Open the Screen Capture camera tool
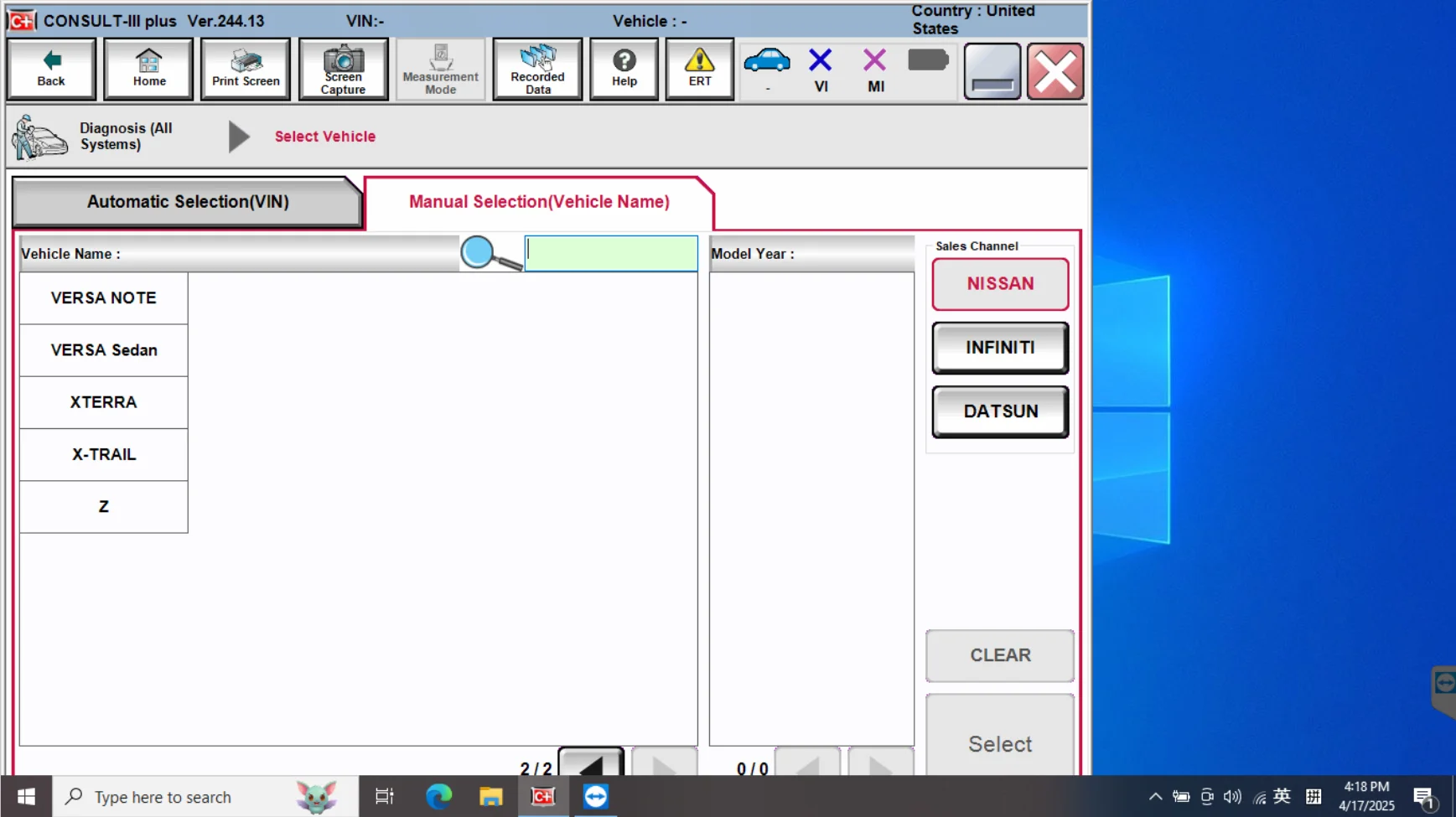1456x817 pixels. (x=343, y=69)
